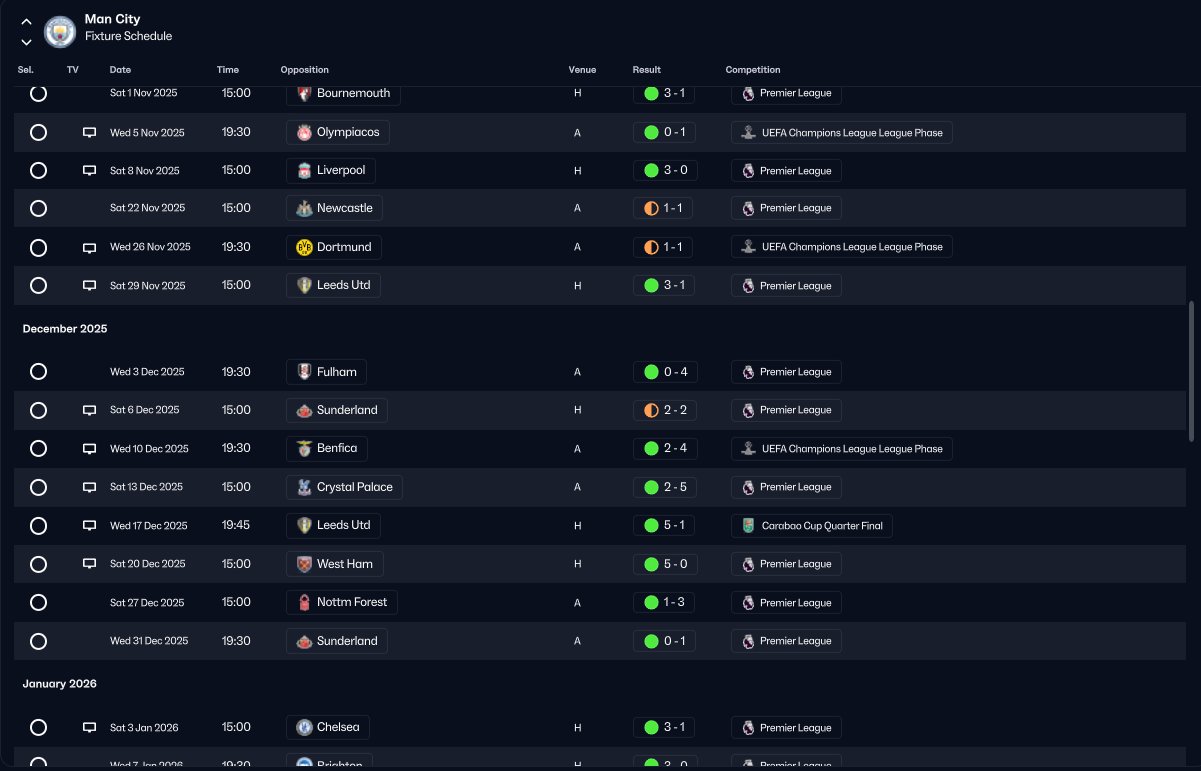1201x771 pixels.
Task: Open the Leeds Utd 5 - 1 result
Action: (x=664, y=525)
